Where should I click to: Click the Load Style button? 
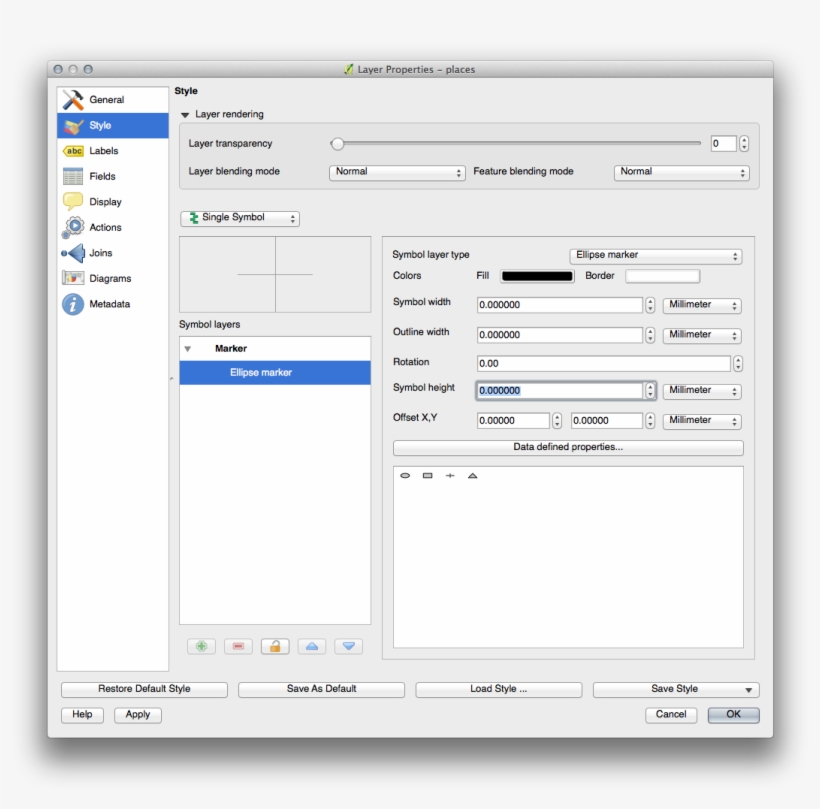[x=499, y=689]
